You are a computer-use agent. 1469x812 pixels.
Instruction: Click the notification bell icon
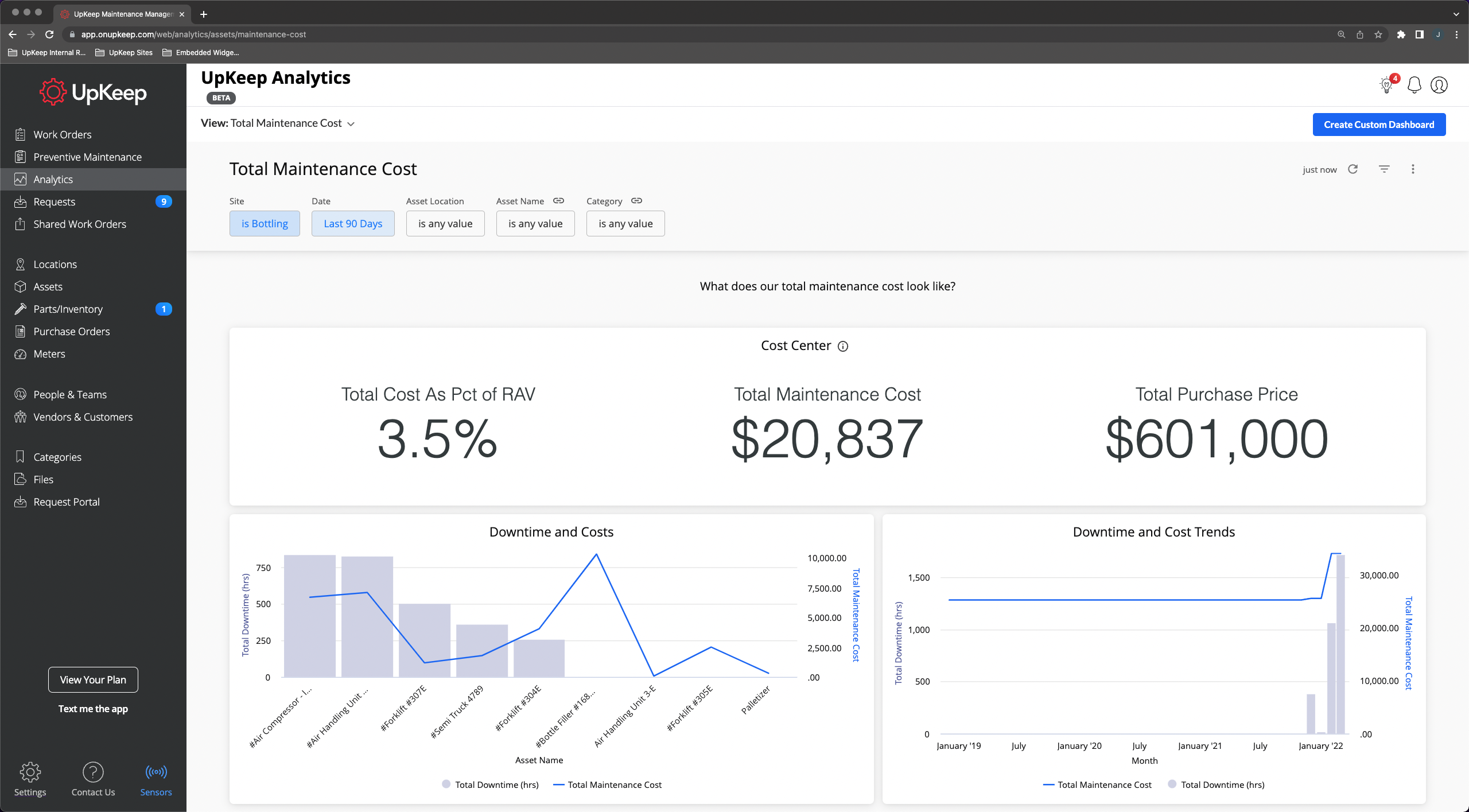click(x=1413, y=84)
